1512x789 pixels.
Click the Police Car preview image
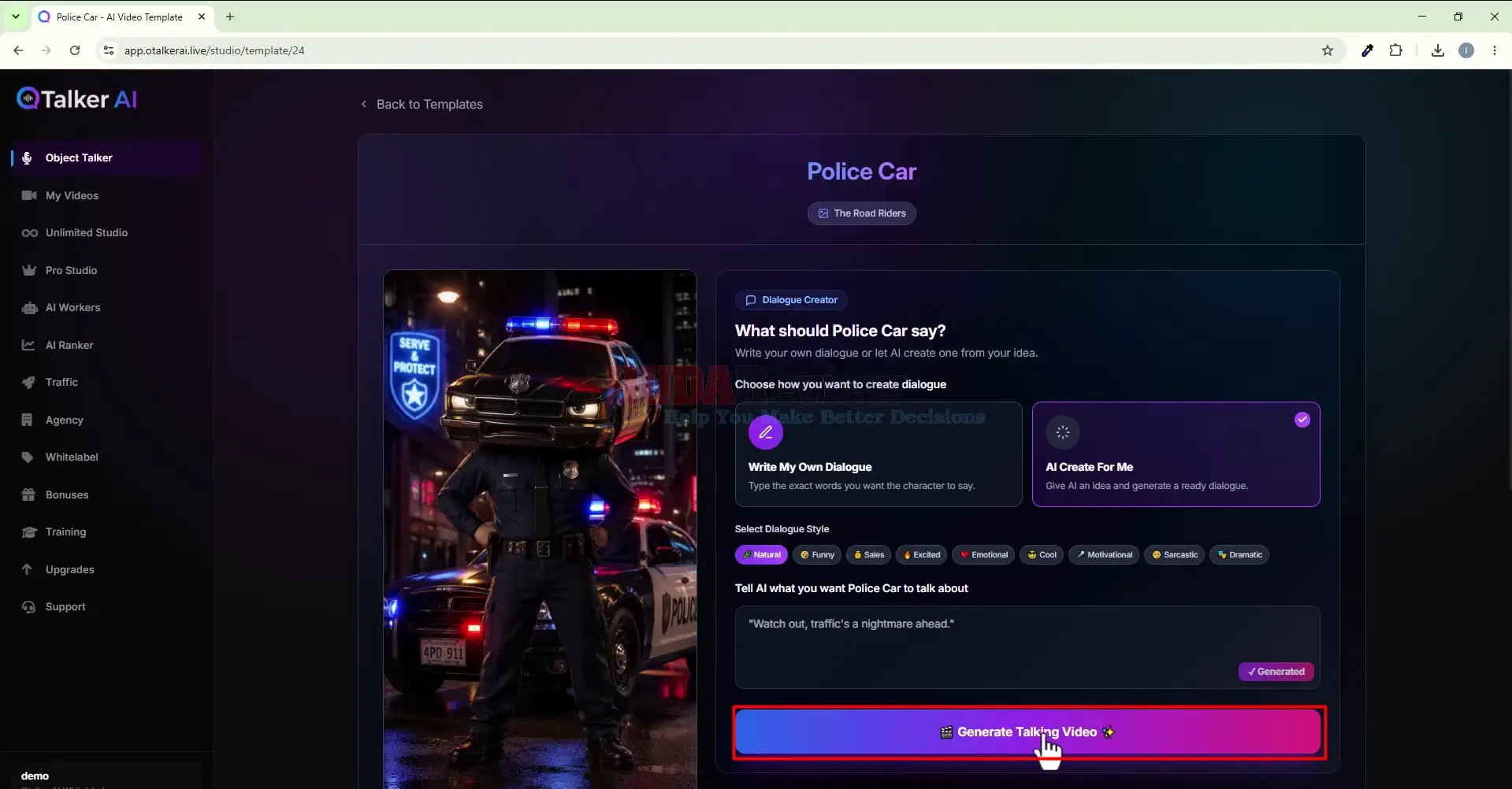540,529
